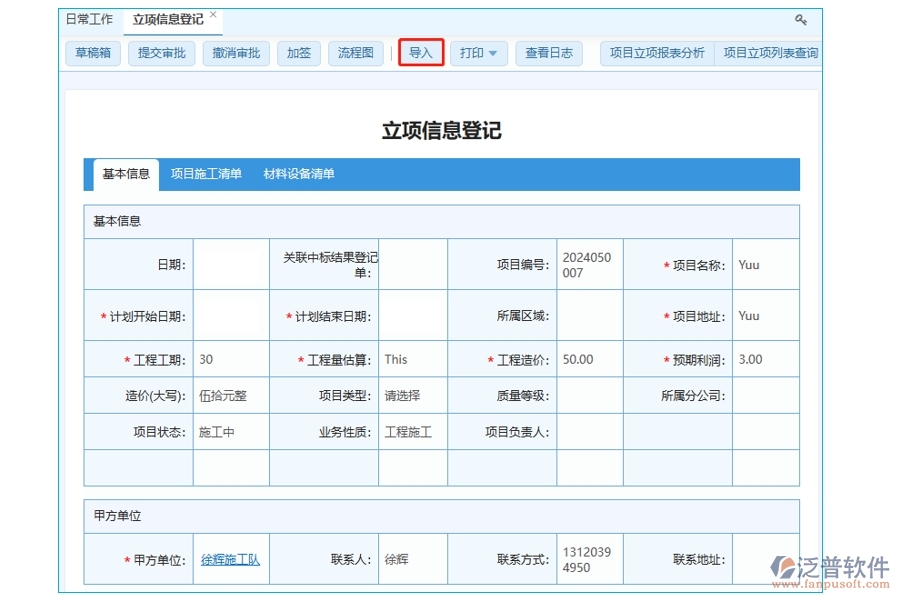Open 查看日志 to view logs
900x600 pixels.
(x=548, y=53)
